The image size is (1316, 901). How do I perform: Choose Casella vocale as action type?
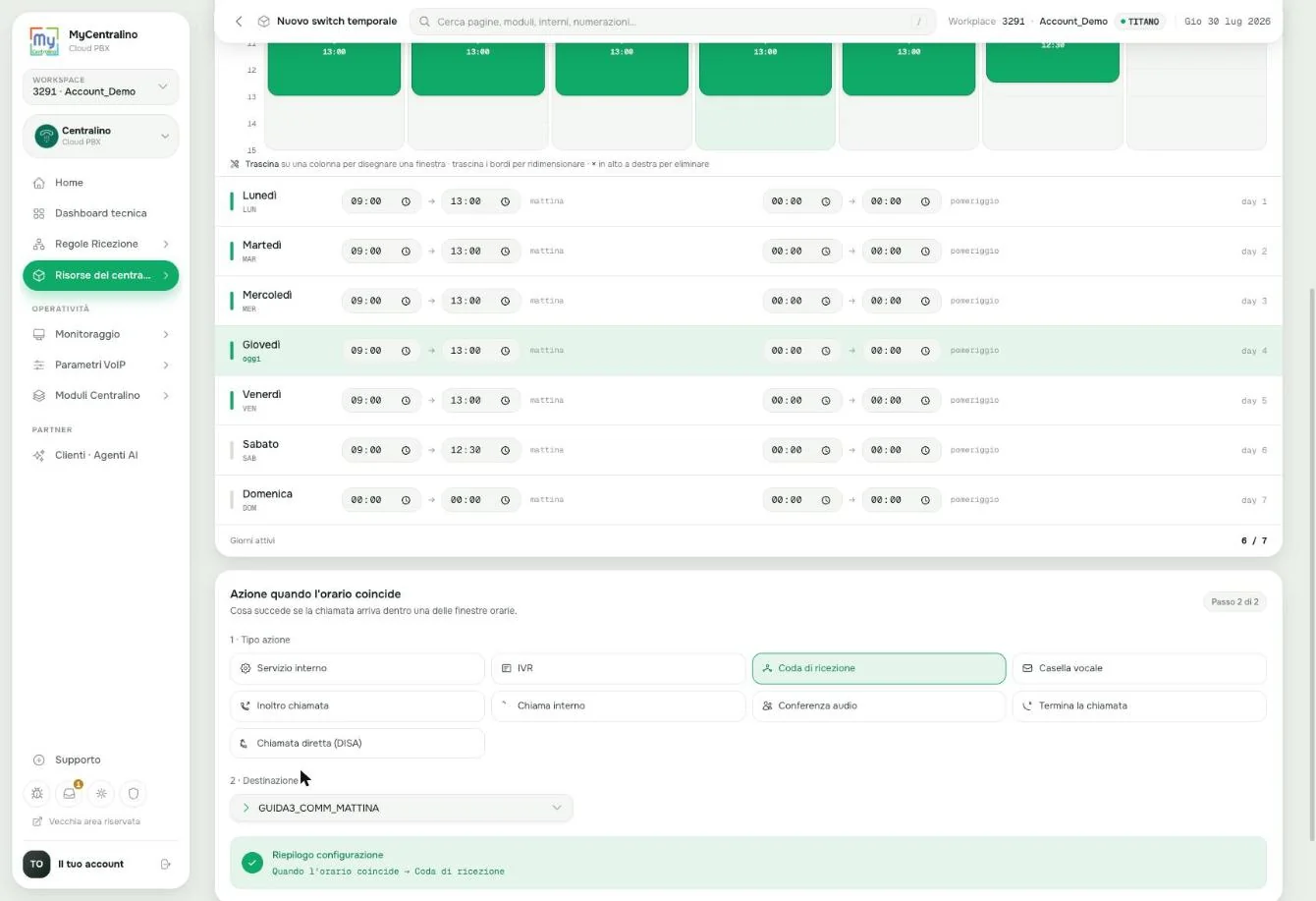coord(1139,668)
